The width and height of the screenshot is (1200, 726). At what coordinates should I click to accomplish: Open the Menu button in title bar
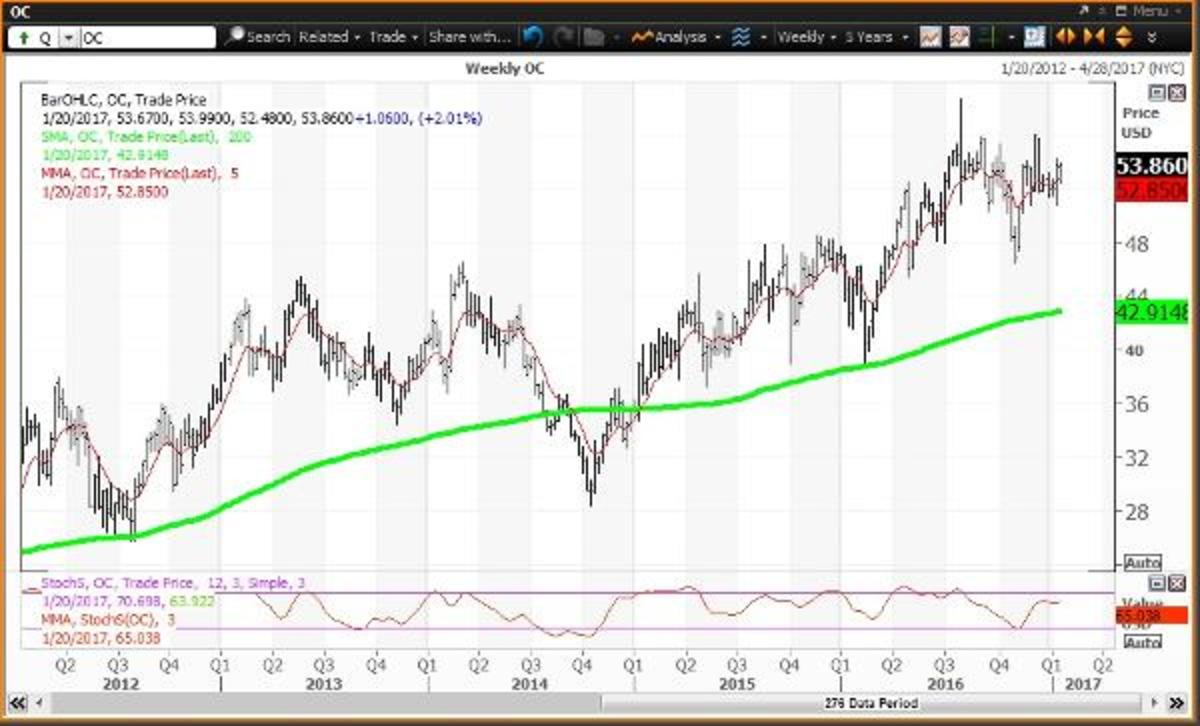point(1143,11)
